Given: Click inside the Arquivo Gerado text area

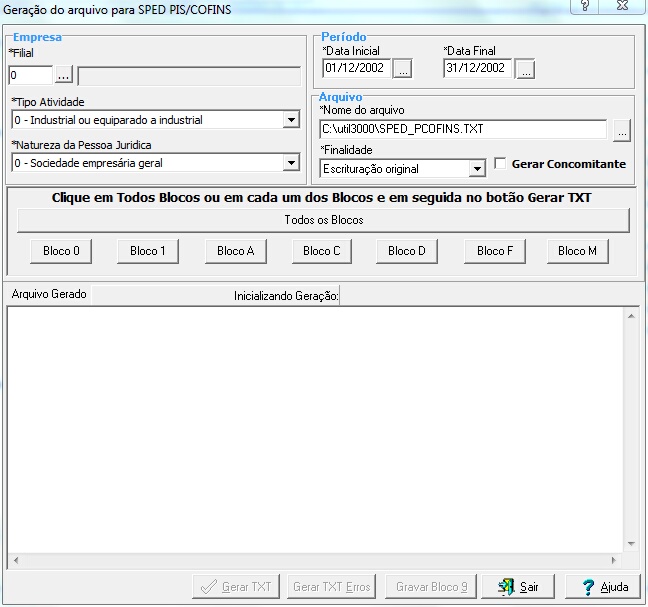Looking at the screenshot, I should (315, 430).
